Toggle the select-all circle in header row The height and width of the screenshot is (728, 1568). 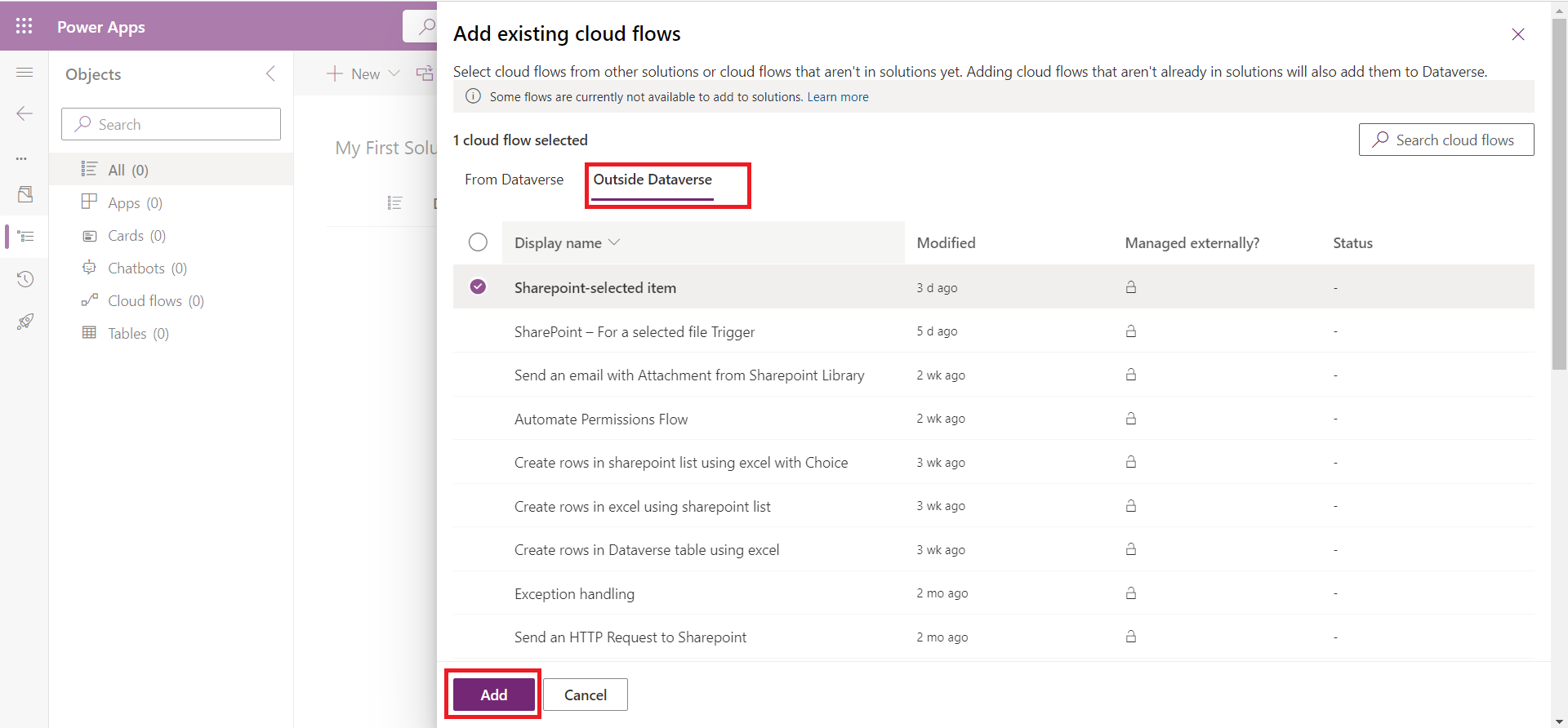[478, 242]
